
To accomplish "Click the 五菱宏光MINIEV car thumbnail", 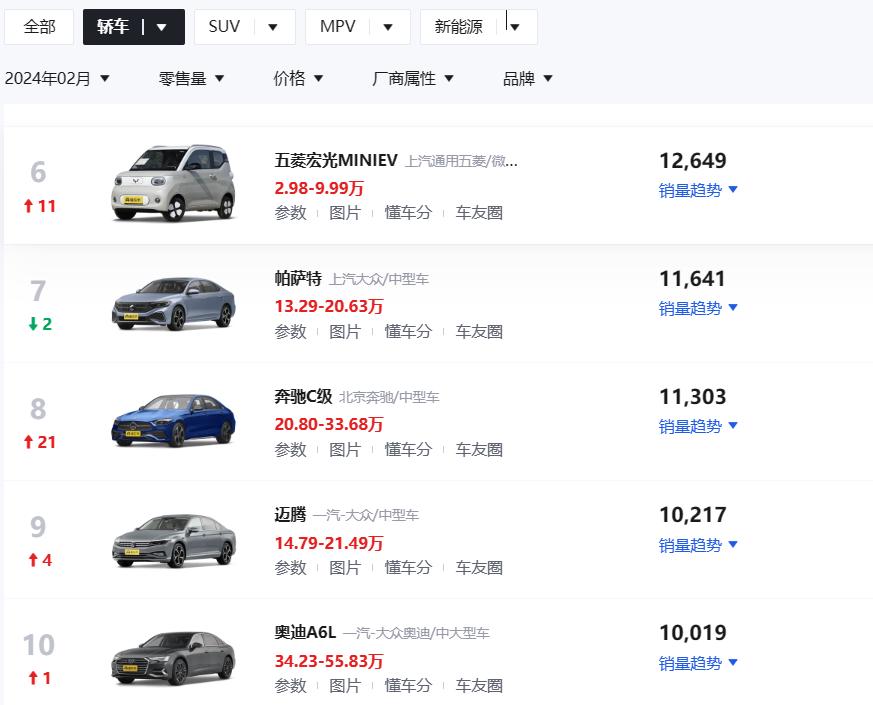I will pyautogui.click(x=173, y=183).
